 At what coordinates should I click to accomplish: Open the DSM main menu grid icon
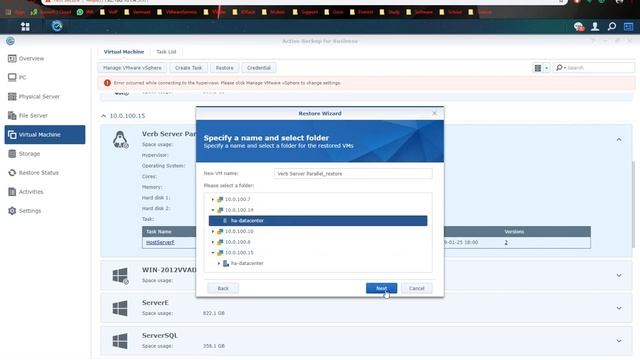click(x=25, y=27)
